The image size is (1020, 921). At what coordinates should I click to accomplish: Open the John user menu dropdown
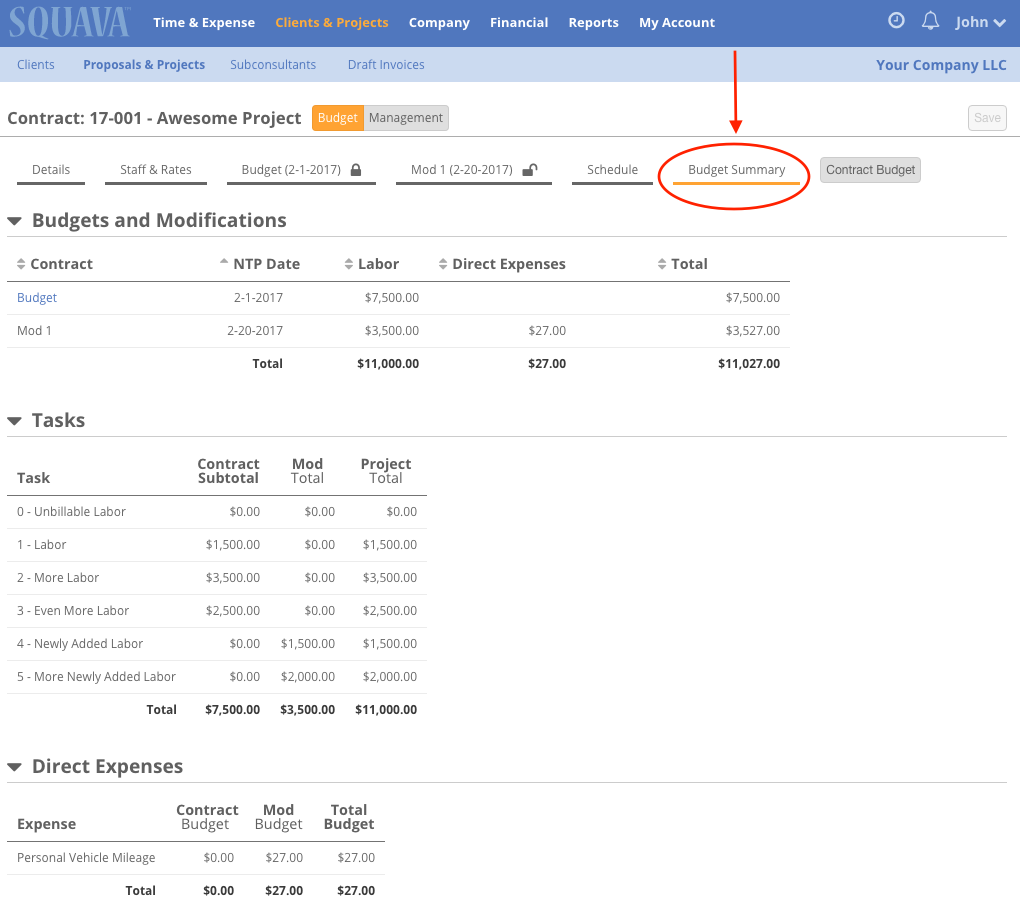(979, 21)
